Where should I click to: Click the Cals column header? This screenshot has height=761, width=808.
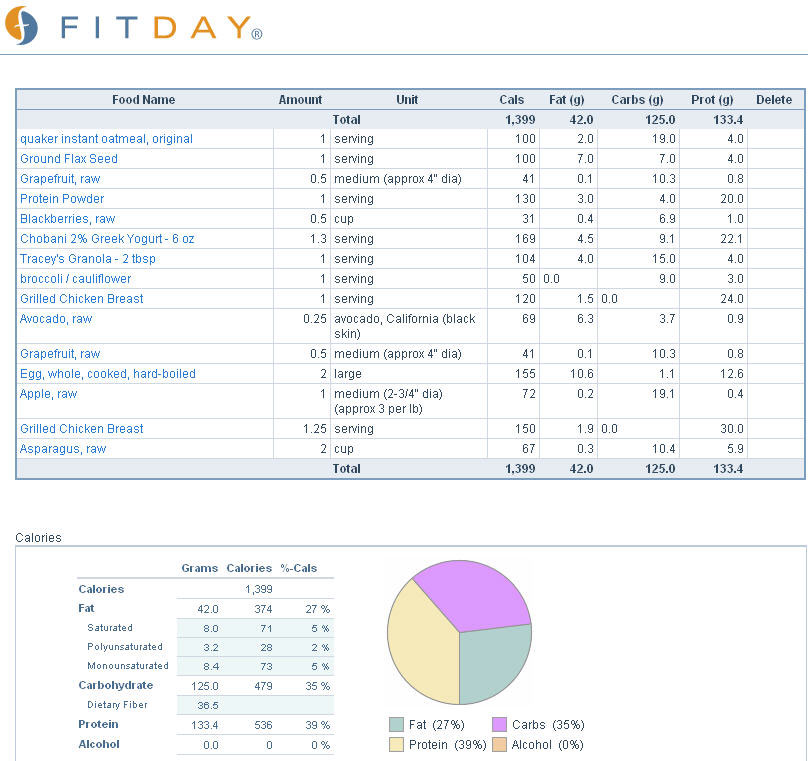tap(511, 99)
